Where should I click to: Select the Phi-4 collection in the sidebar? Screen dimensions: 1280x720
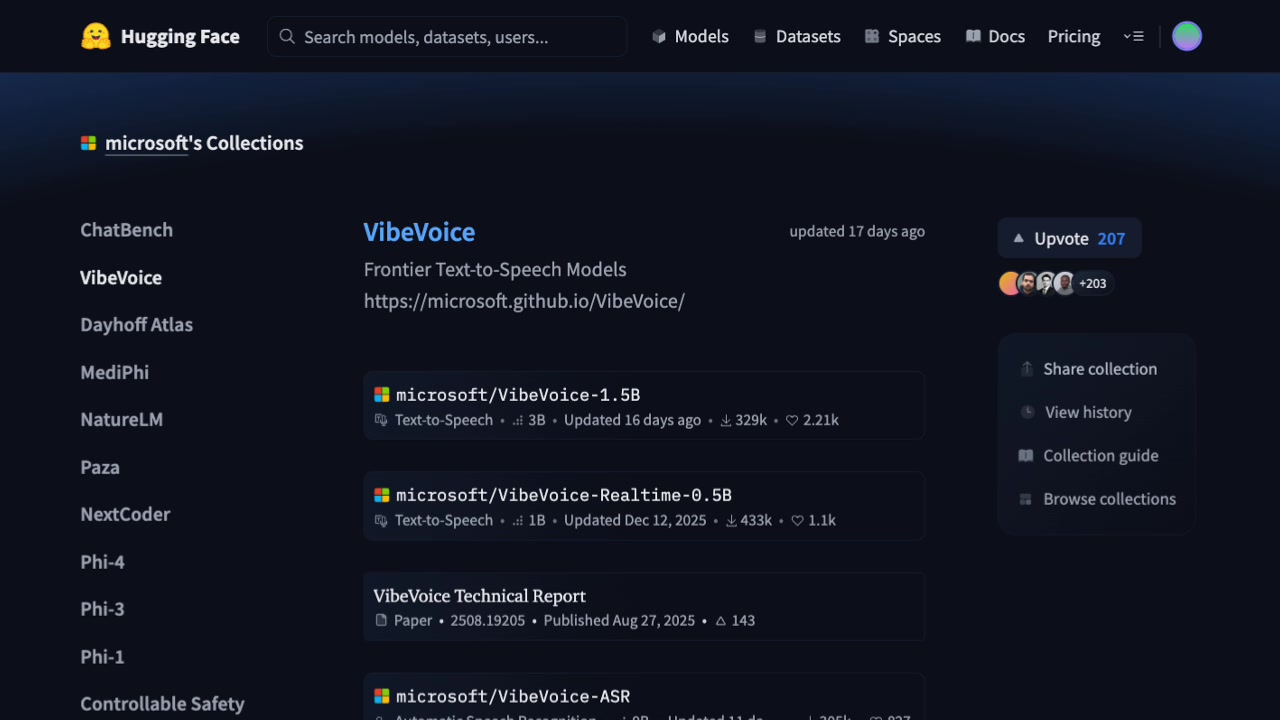(102, 562)
